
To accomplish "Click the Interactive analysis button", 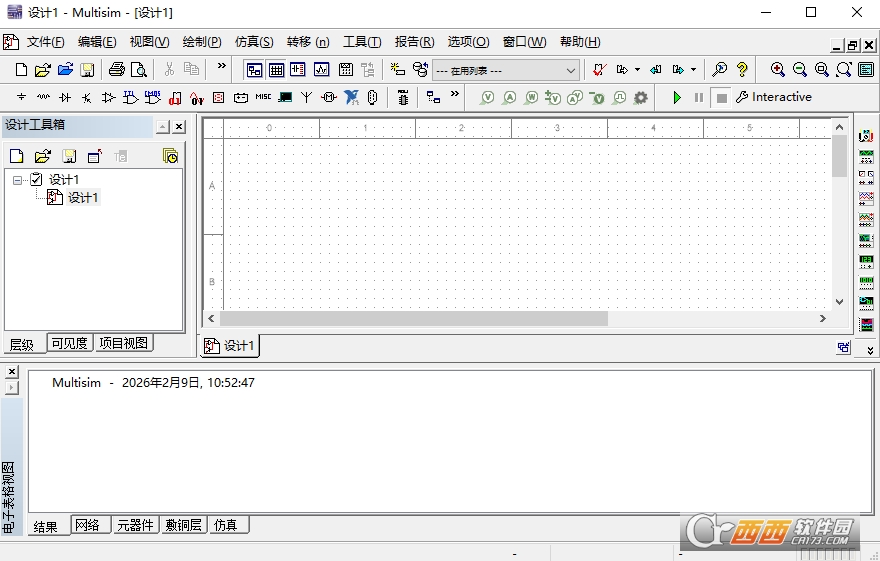I will pos(773,97).
